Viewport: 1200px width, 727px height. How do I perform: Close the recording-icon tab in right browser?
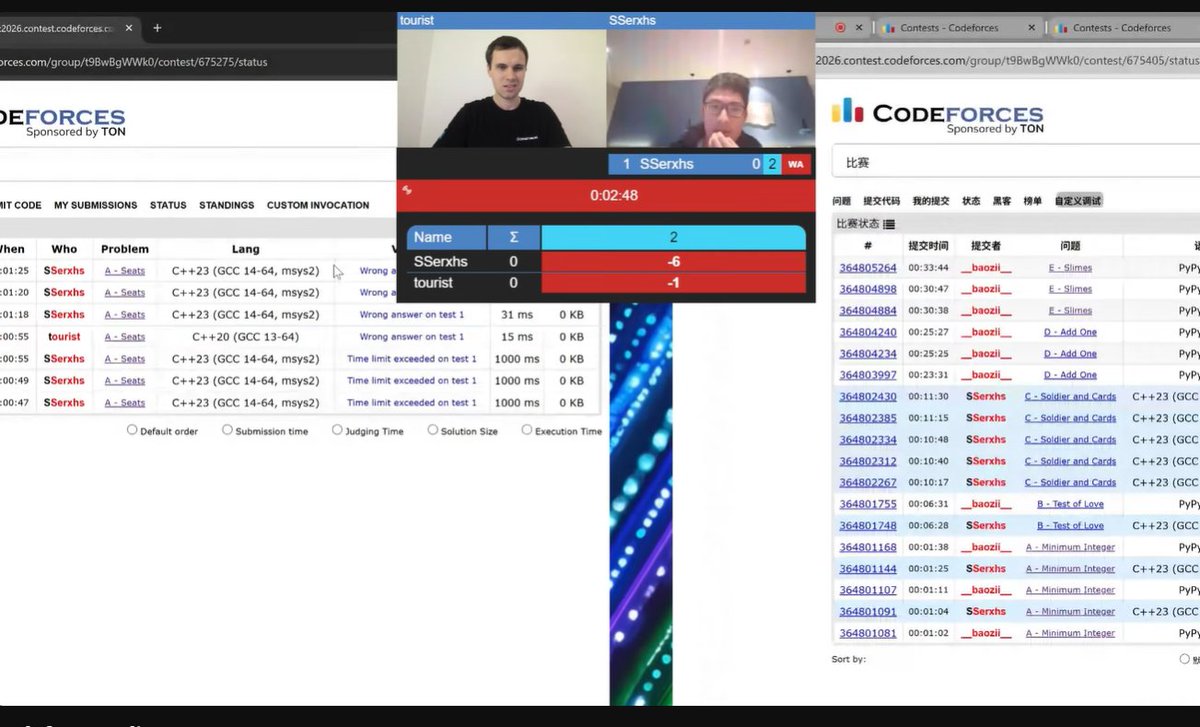click(x=859, y=28)
